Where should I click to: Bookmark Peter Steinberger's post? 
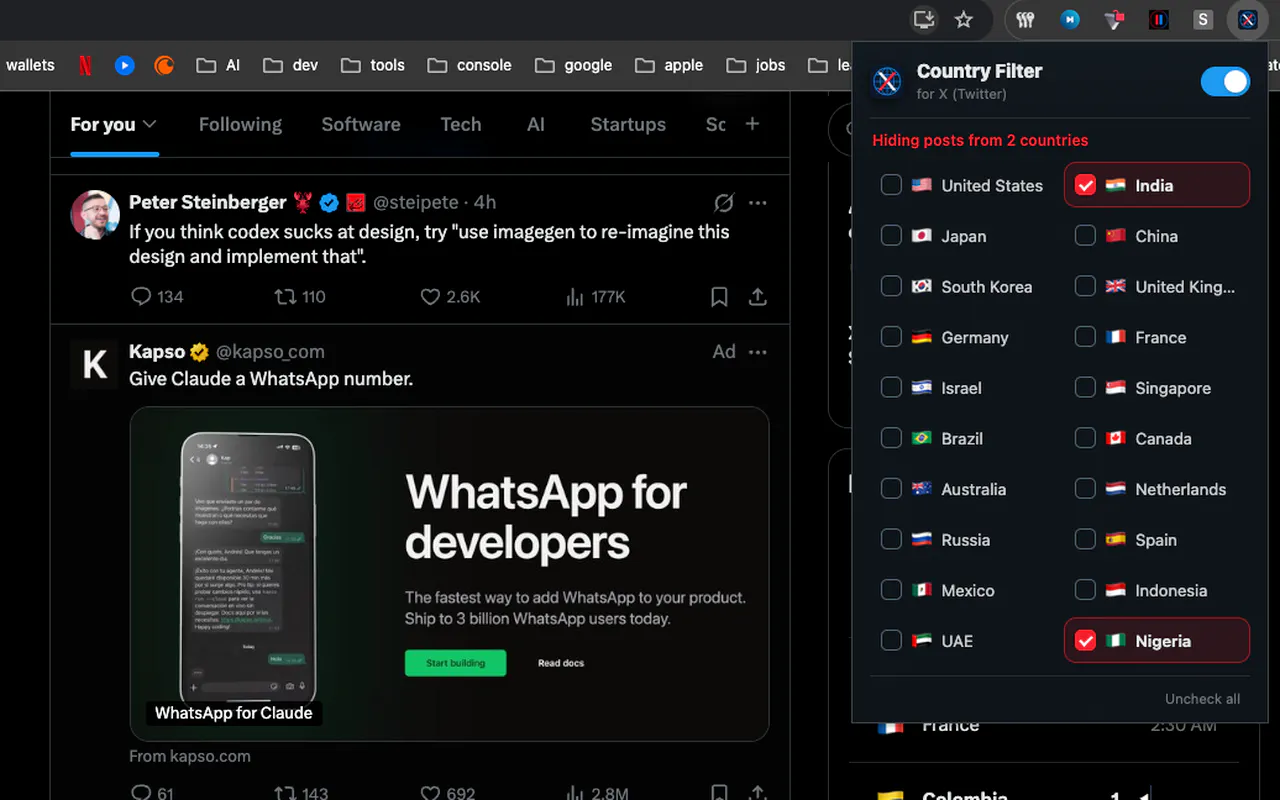pos(719,297)
